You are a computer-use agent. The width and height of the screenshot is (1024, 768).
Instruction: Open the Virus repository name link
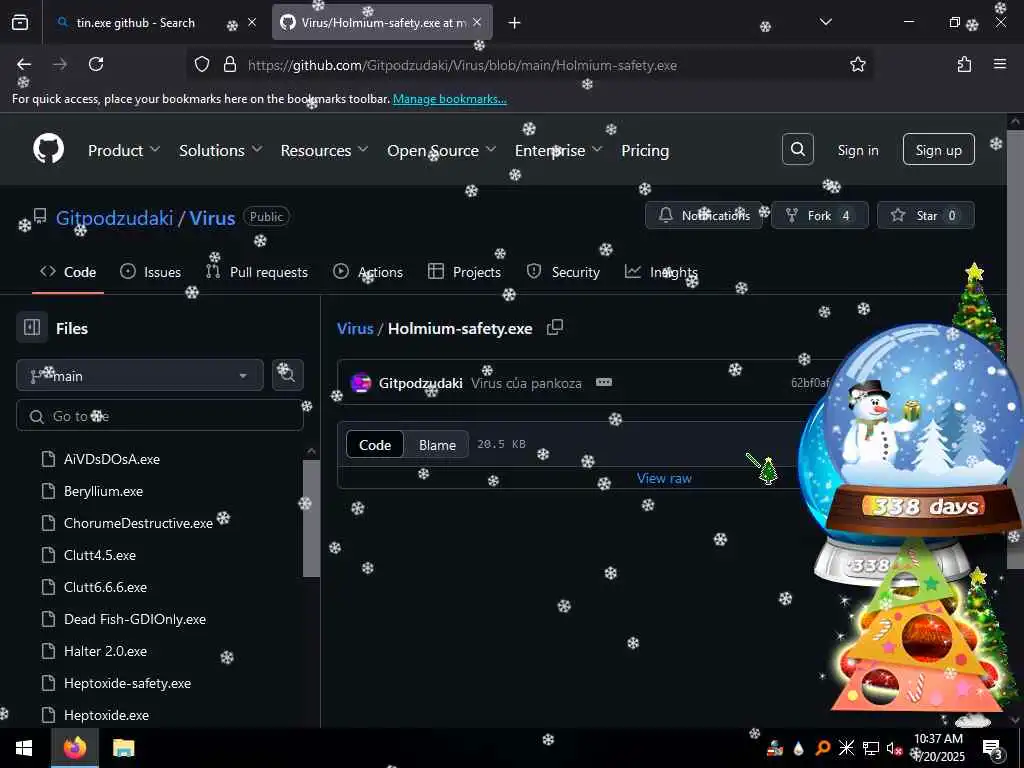[212, 217]
